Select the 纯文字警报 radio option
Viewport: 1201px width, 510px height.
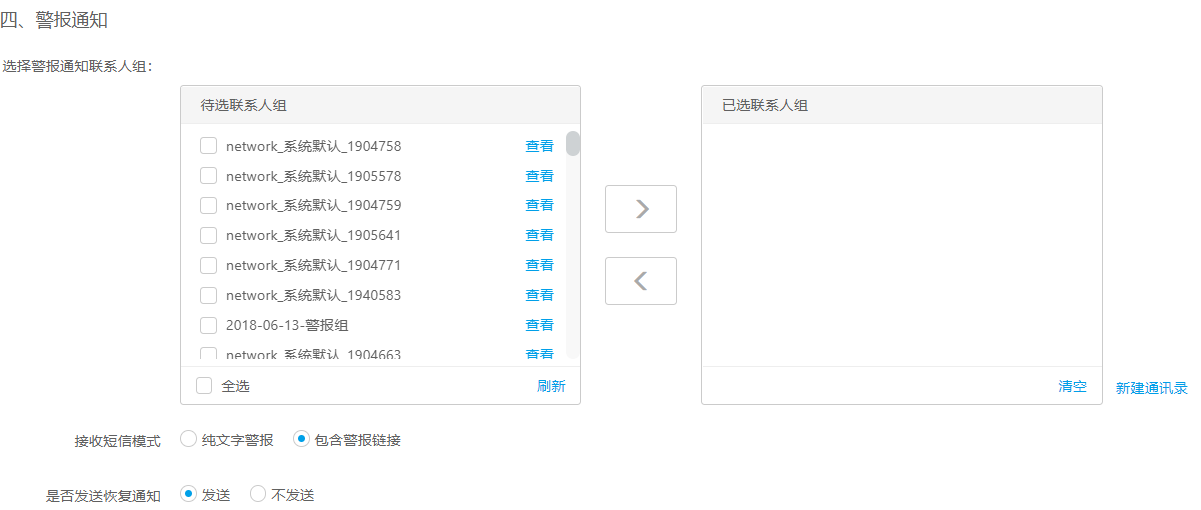click(189, 439)
